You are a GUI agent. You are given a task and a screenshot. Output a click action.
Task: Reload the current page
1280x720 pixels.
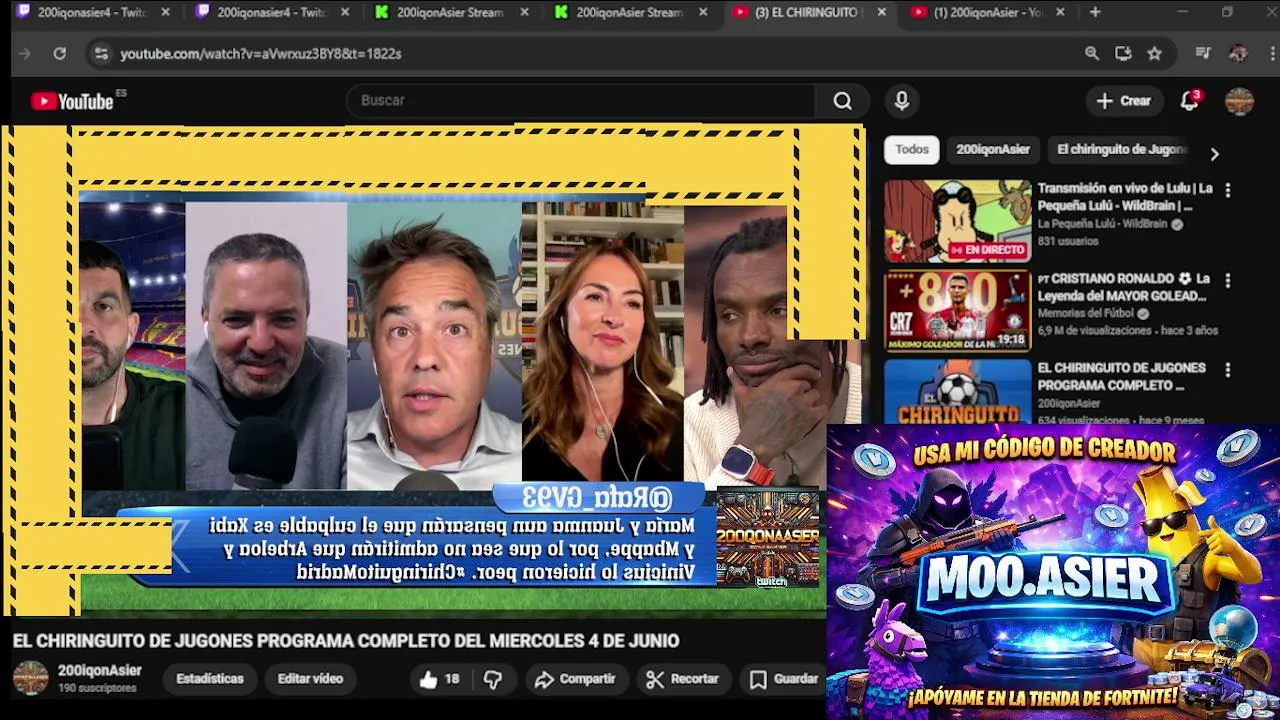pyautogui.click(x=59, y=53)
